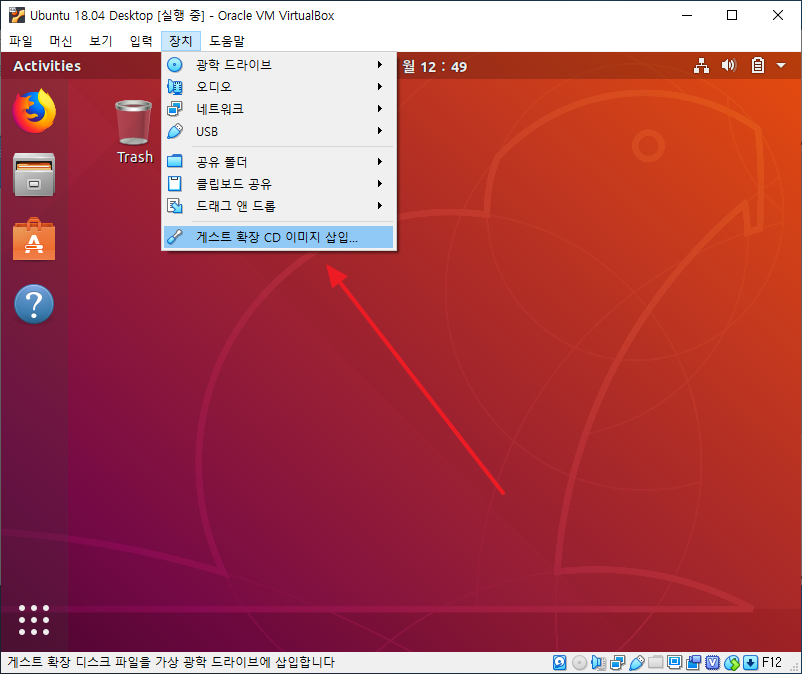
Task: Expand the 광학 드라이브 submenu
Action: coord(279,65)
